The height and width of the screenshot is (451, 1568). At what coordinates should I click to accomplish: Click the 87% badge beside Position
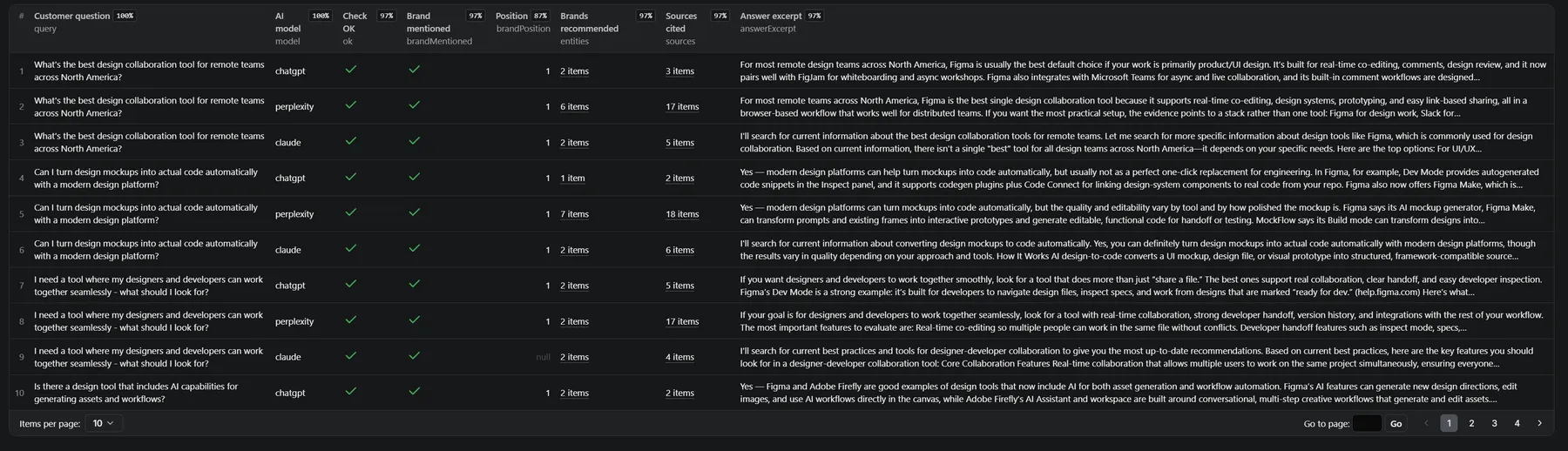point(541,16)
